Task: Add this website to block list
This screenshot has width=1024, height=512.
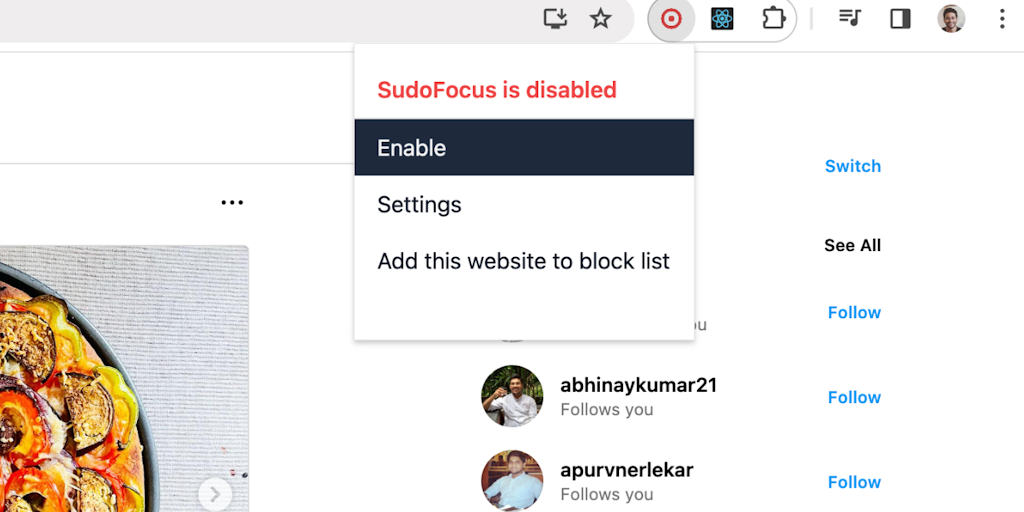Action: click(523, 262)
